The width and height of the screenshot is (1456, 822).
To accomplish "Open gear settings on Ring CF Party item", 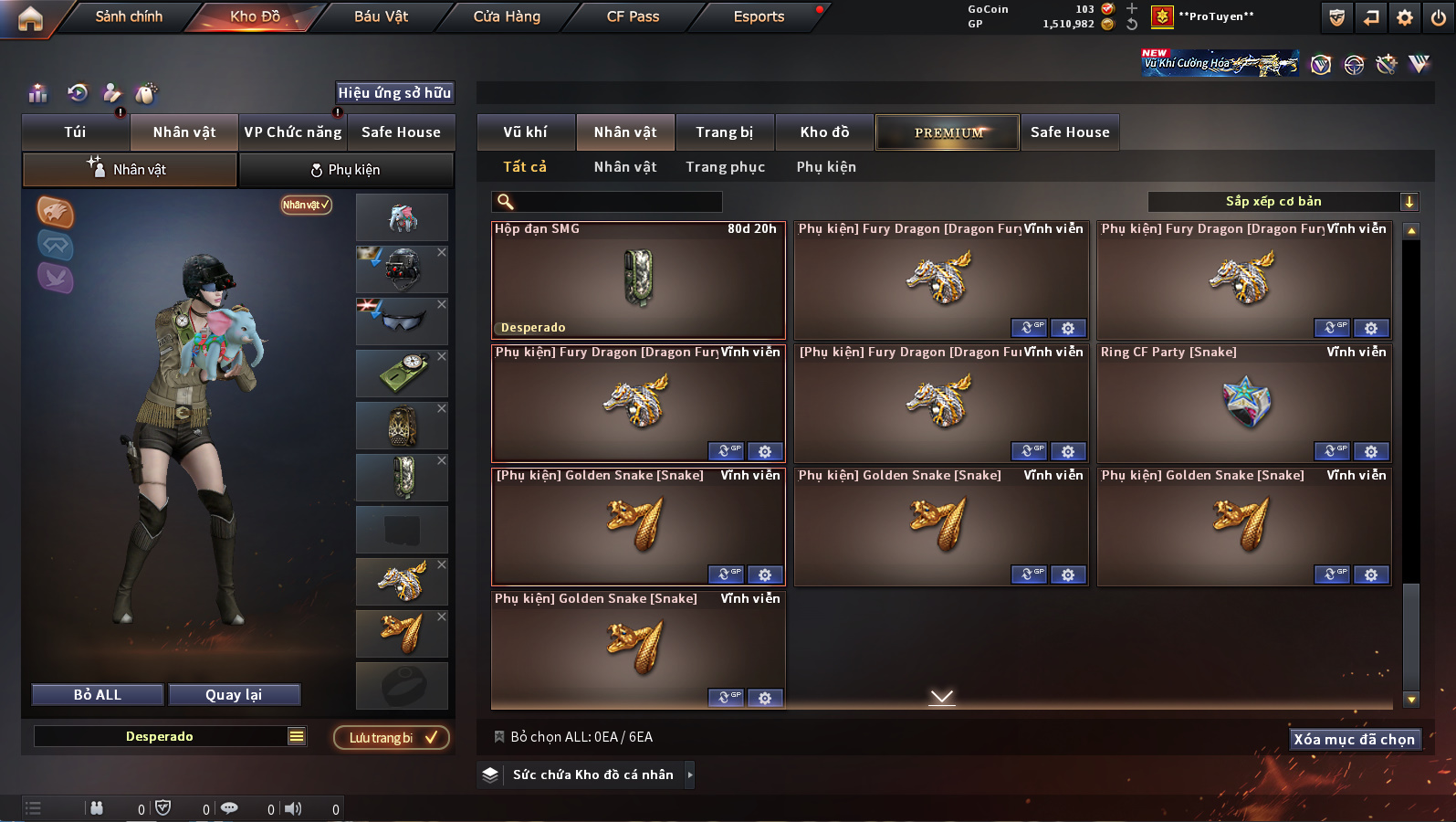I will pos(1371,451).
